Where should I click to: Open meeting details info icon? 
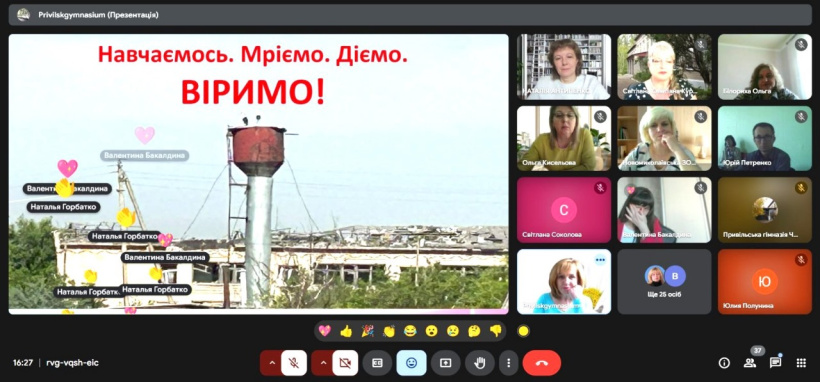724,363
